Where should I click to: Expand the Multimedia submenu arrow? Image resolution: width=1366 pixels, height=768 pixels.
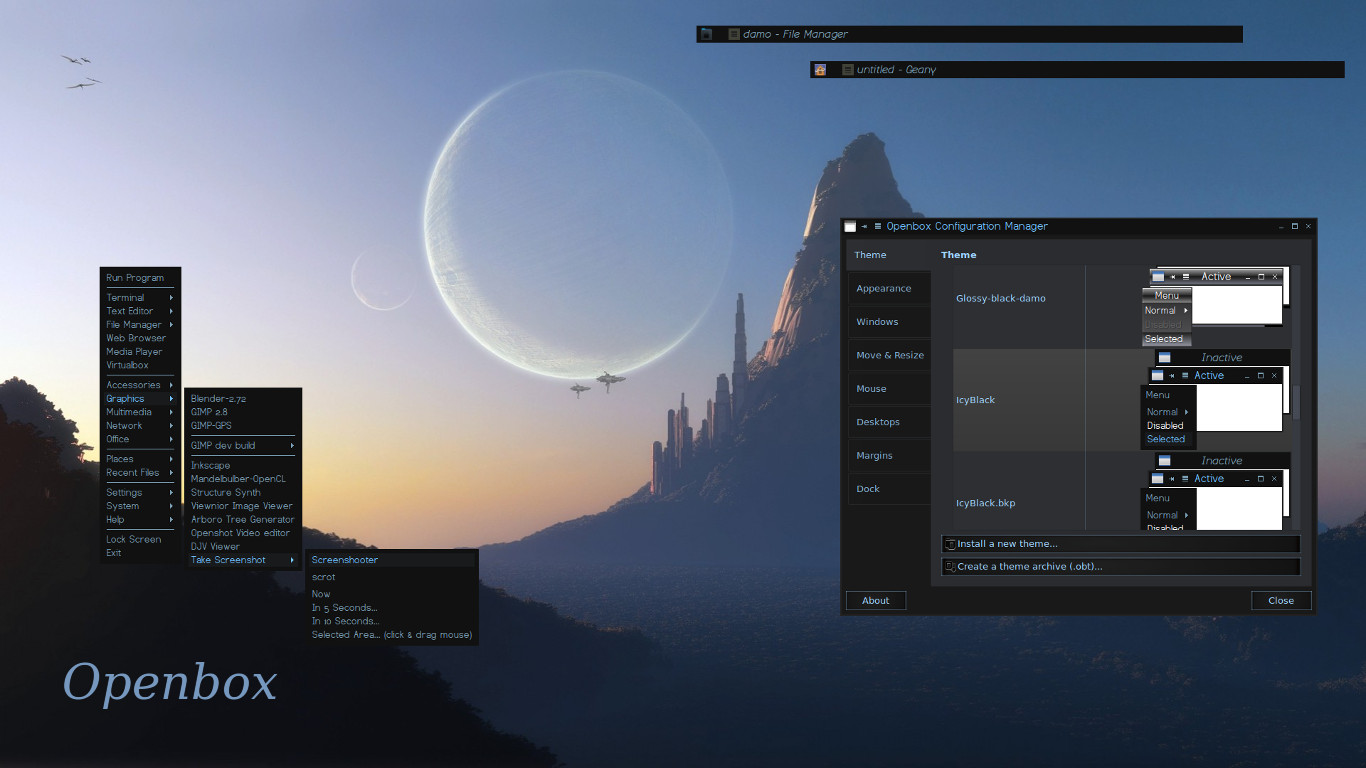(x=171, y=412)
